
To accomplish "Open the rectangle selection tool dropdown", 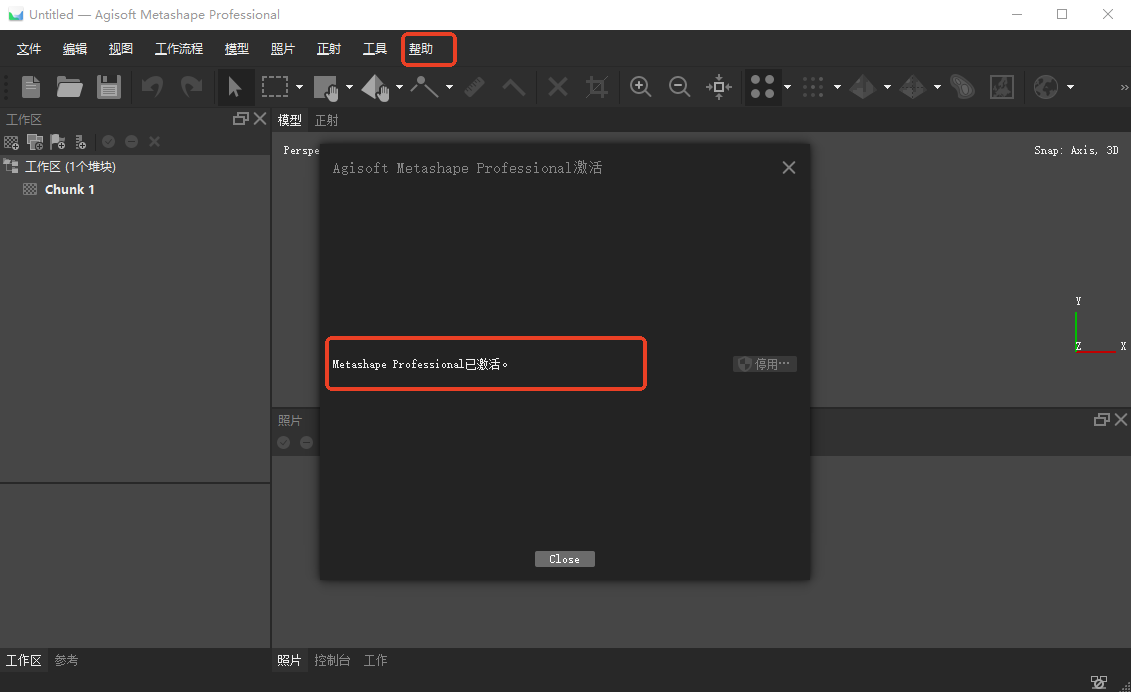I will pyautogui.click(x=297, y=87).
